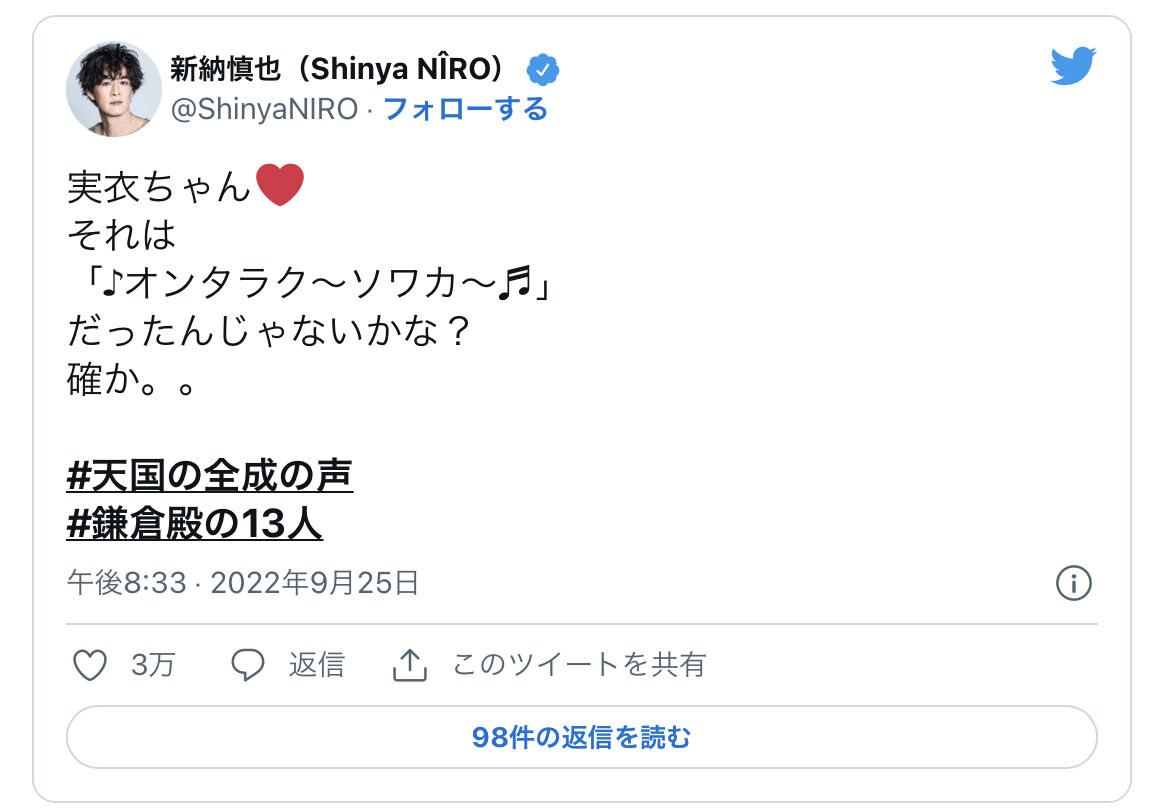The image size is (1167, 812).
Task: Open the hashtag #鎌倉殿の13人
Action: point(195,525)
